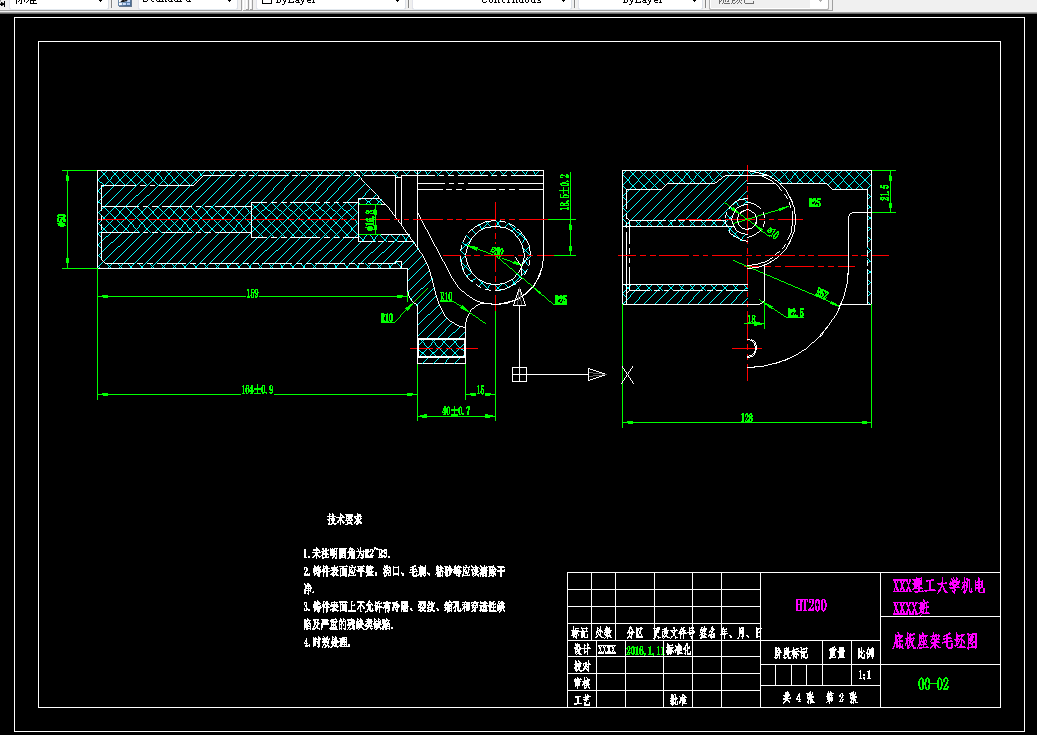Click the 标准化 title block cell
The width and height of the screenshot is (1037, 735).
(x=679, y=650)
